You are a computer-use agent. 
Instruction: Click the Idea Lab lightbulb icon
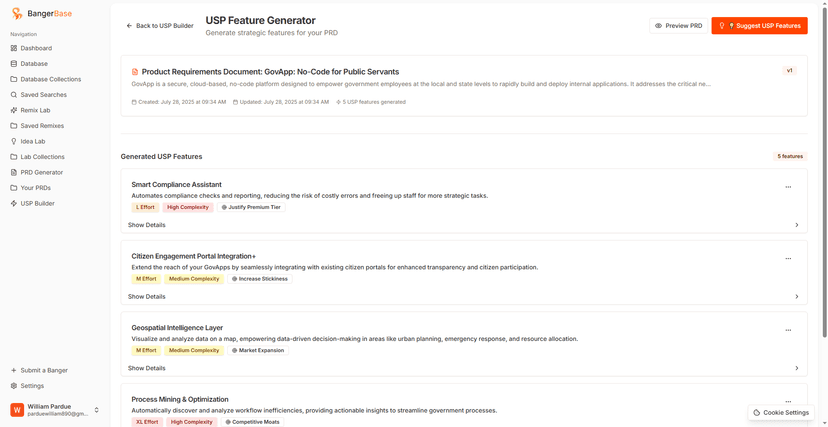(x=14, y=141)
